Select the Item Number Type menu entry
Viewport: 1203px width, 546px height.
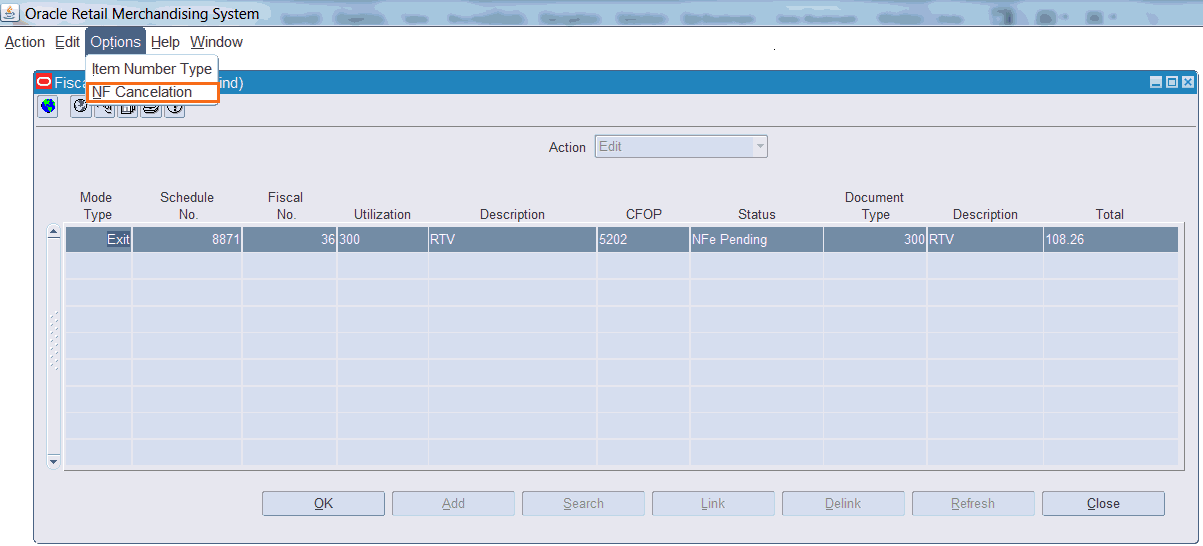[152, 69]
